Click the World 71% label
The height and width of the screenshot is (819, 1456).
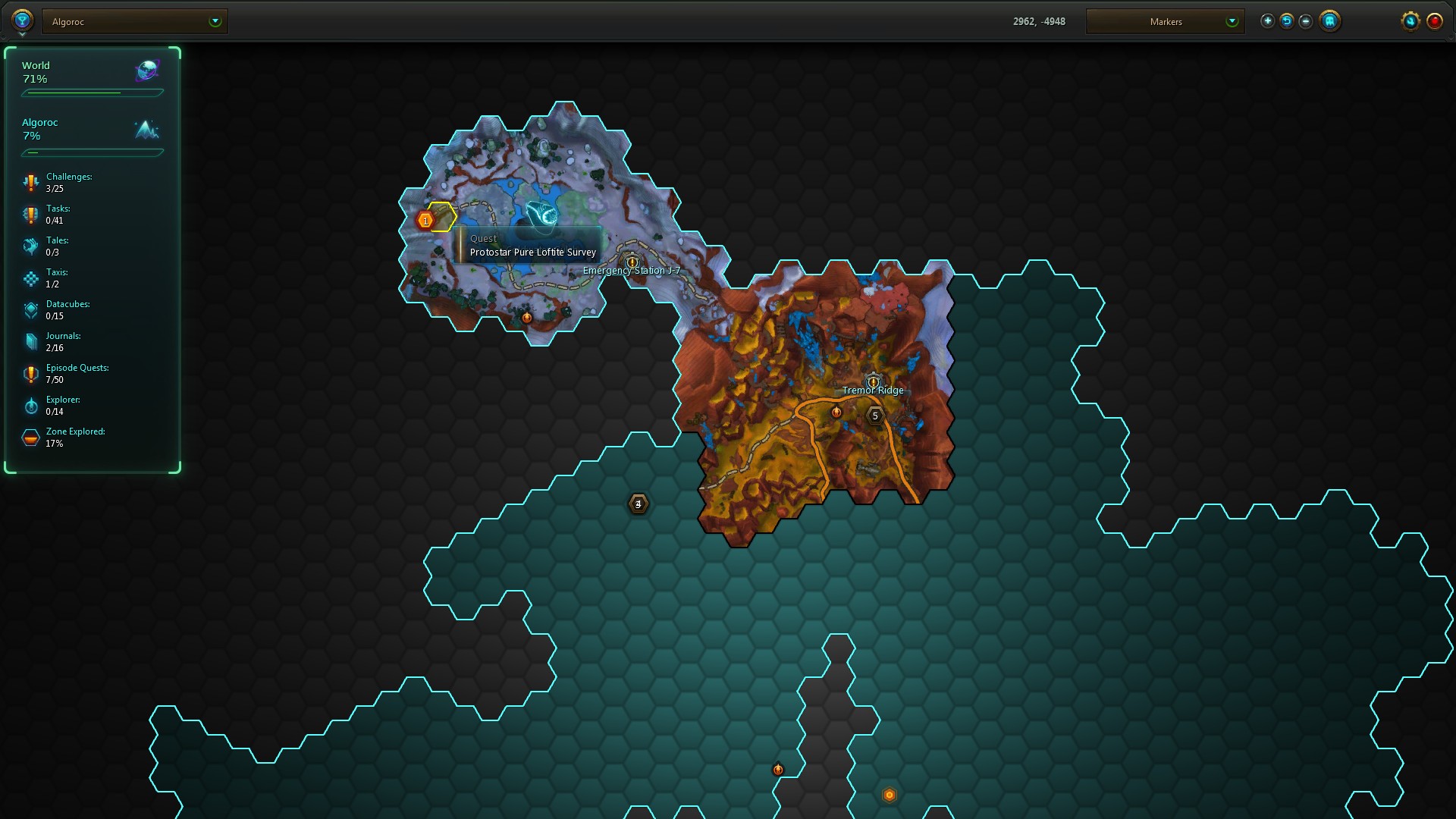(x=36, y=72)
